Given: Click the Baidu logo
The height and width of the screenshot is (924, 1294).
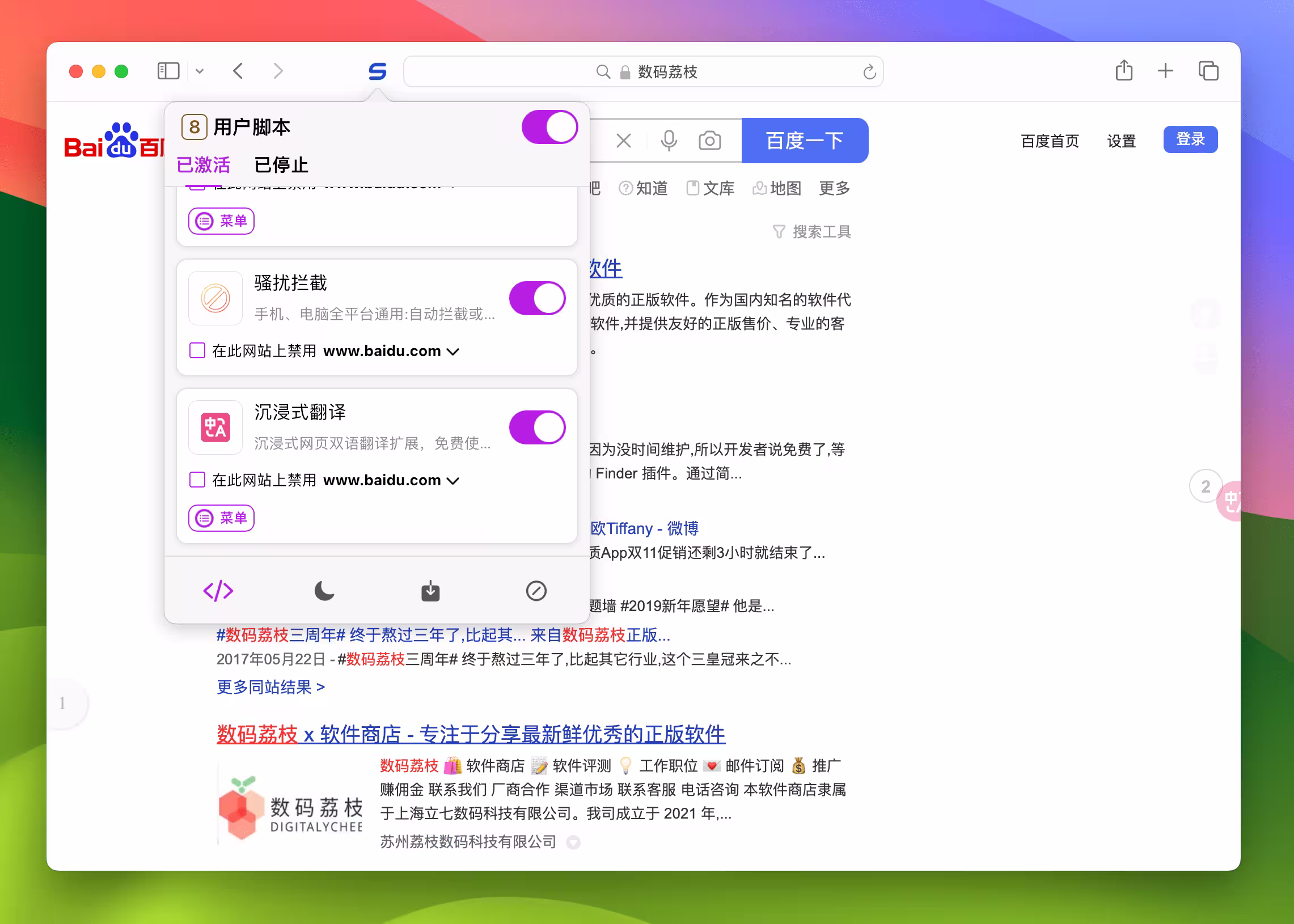Looking at the screenshot, I should coord(114,141).
